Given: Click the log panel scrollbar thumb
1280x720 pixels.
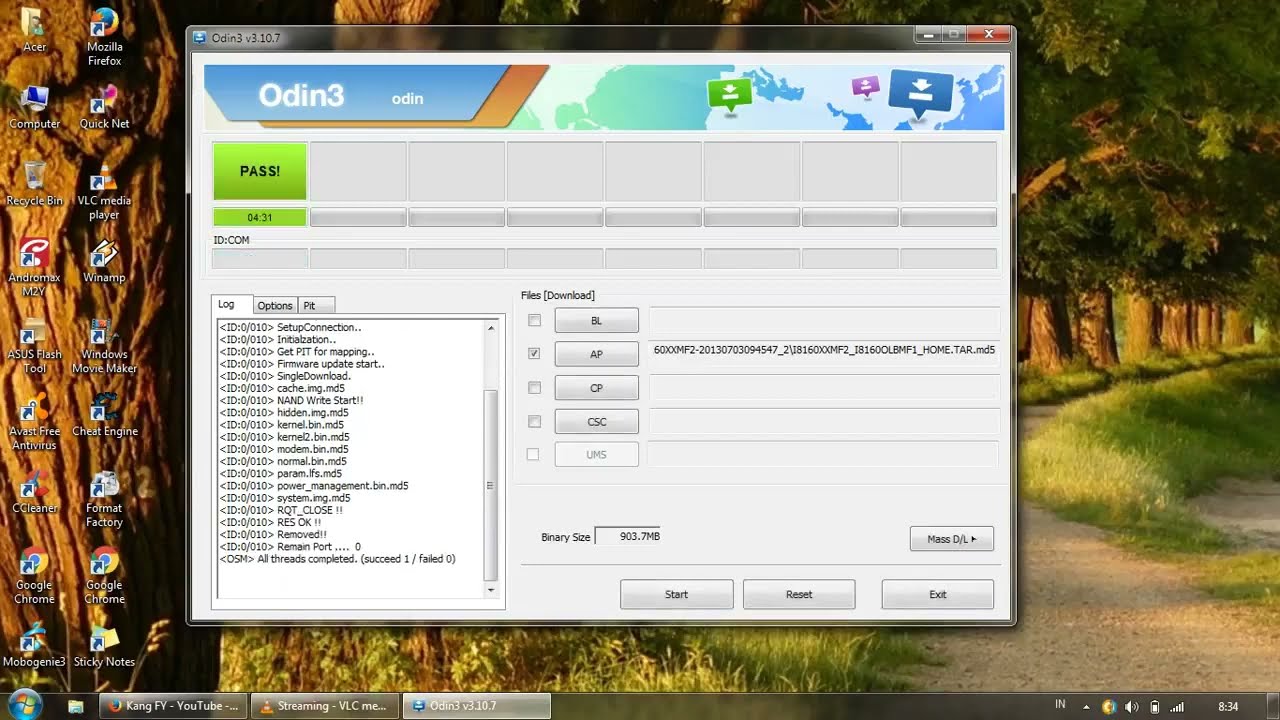Looking at the screenshot, I should click(490, 485).
